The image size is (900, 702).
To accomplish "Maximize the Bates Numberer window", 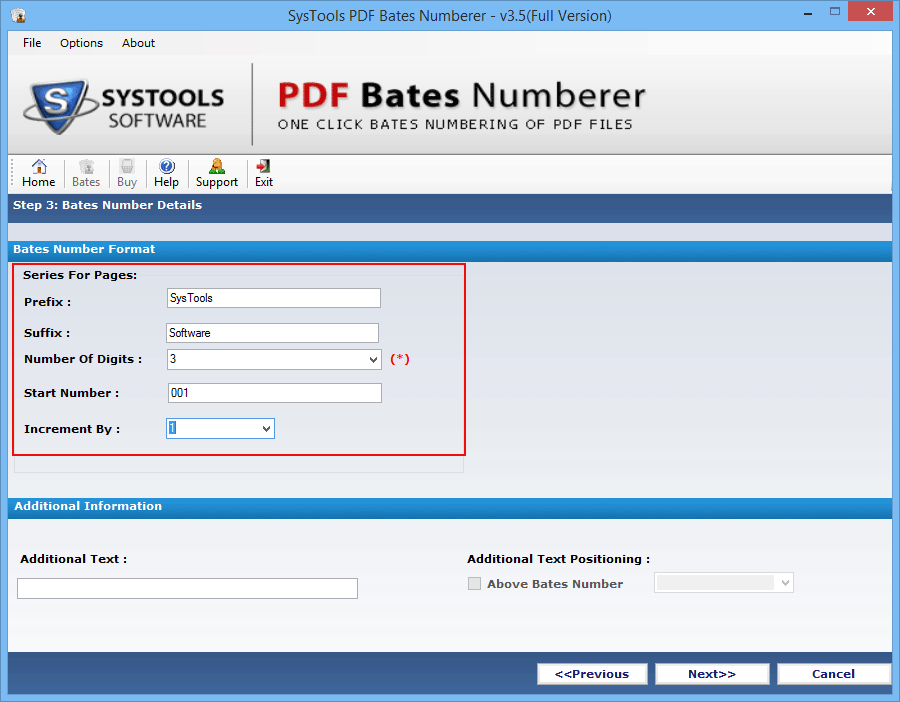I will tap(835, 11).
